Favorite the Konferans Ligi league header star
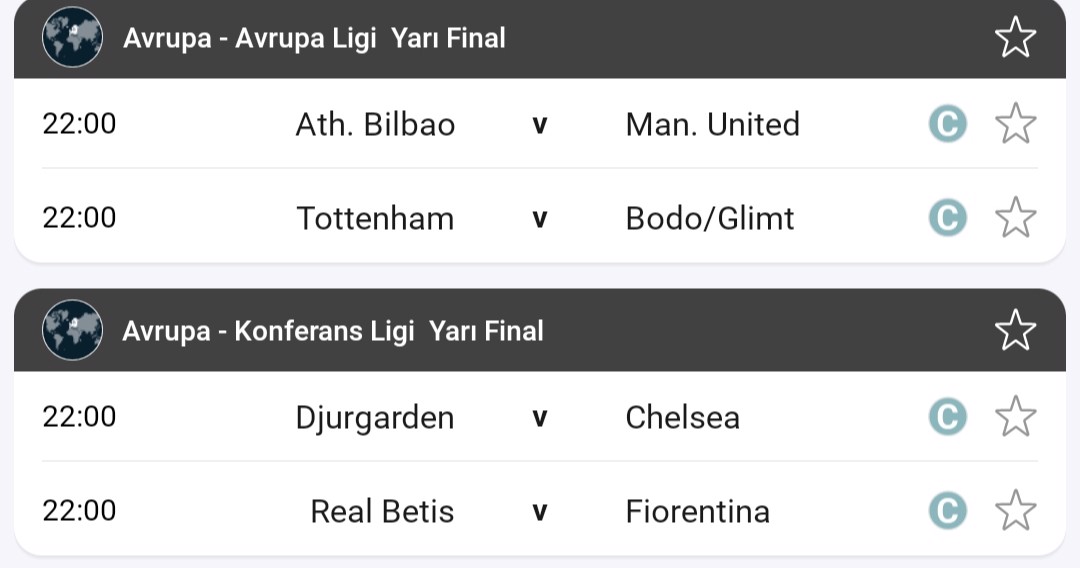The width and height of the screenshot is (1080, 568). tap(1015, 330)
